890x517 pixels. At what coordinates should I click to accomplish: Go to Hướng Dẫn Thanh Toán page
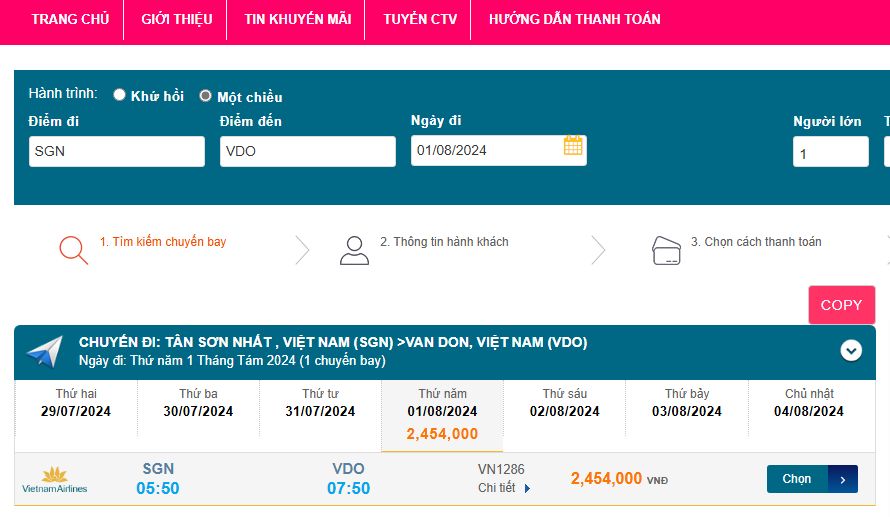pyautogui.click(x=574, y=19)
